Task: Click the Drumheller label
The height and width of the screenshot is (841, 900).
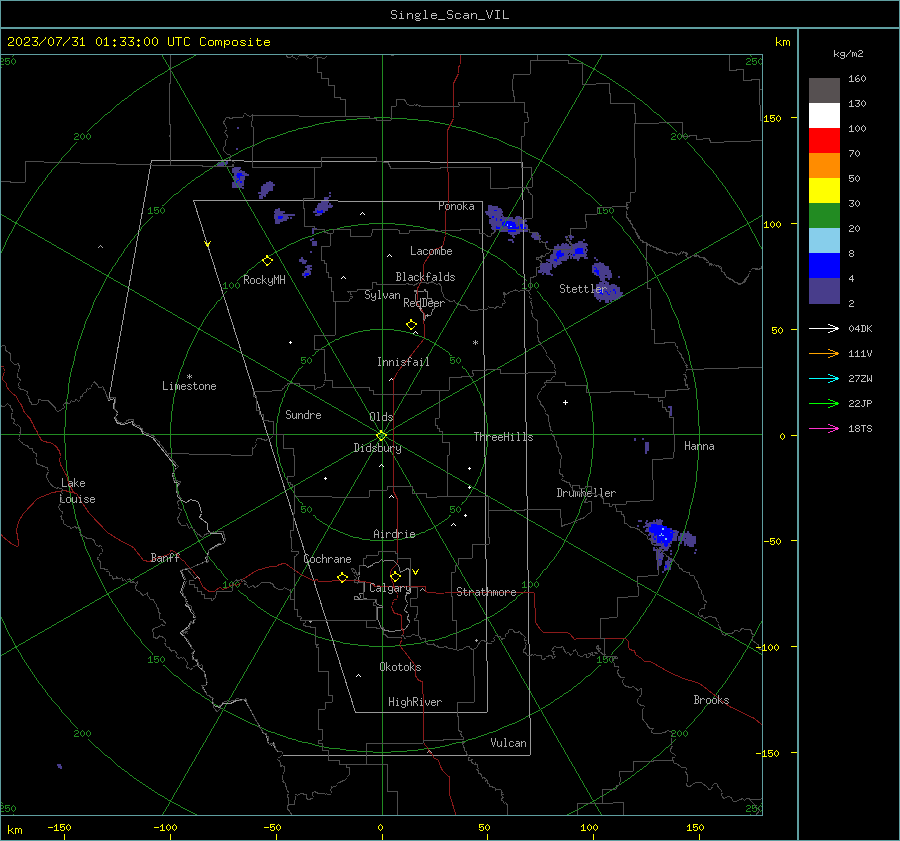Action: click(x=586, y=493)
